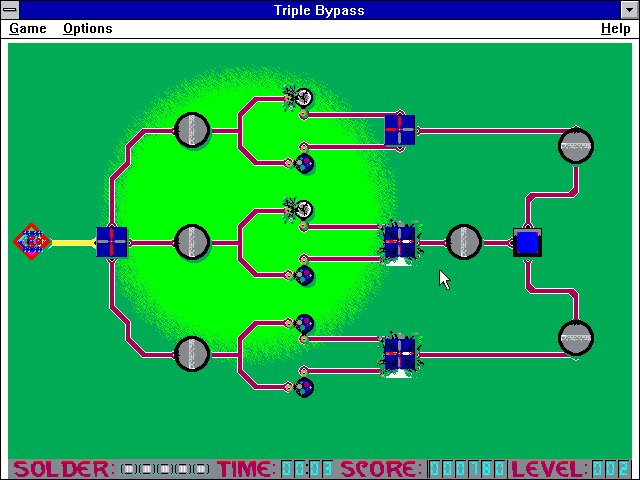Open the window control menu box

[10, 10]
